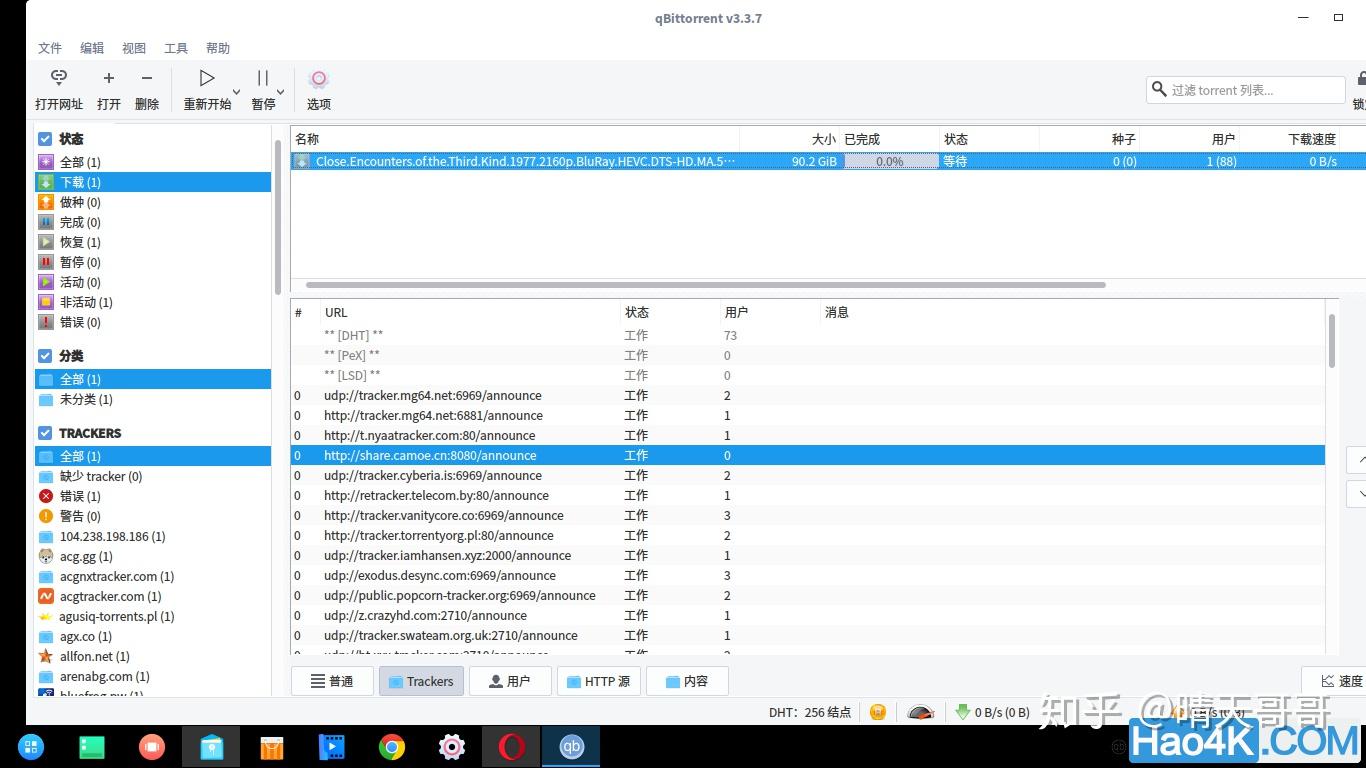The height and width of the screenshot is (768, 1366).
Task: Open the 帮助 menu
Action: point(218,48)
